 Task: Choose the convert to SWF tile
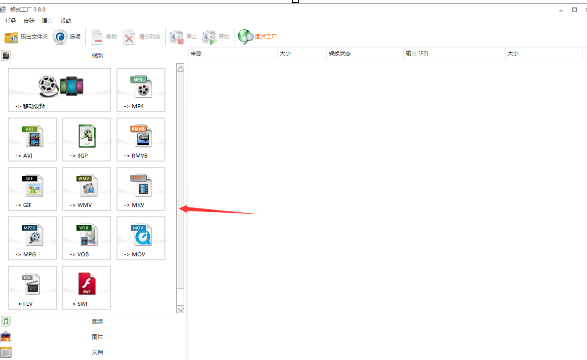point(86,288)
